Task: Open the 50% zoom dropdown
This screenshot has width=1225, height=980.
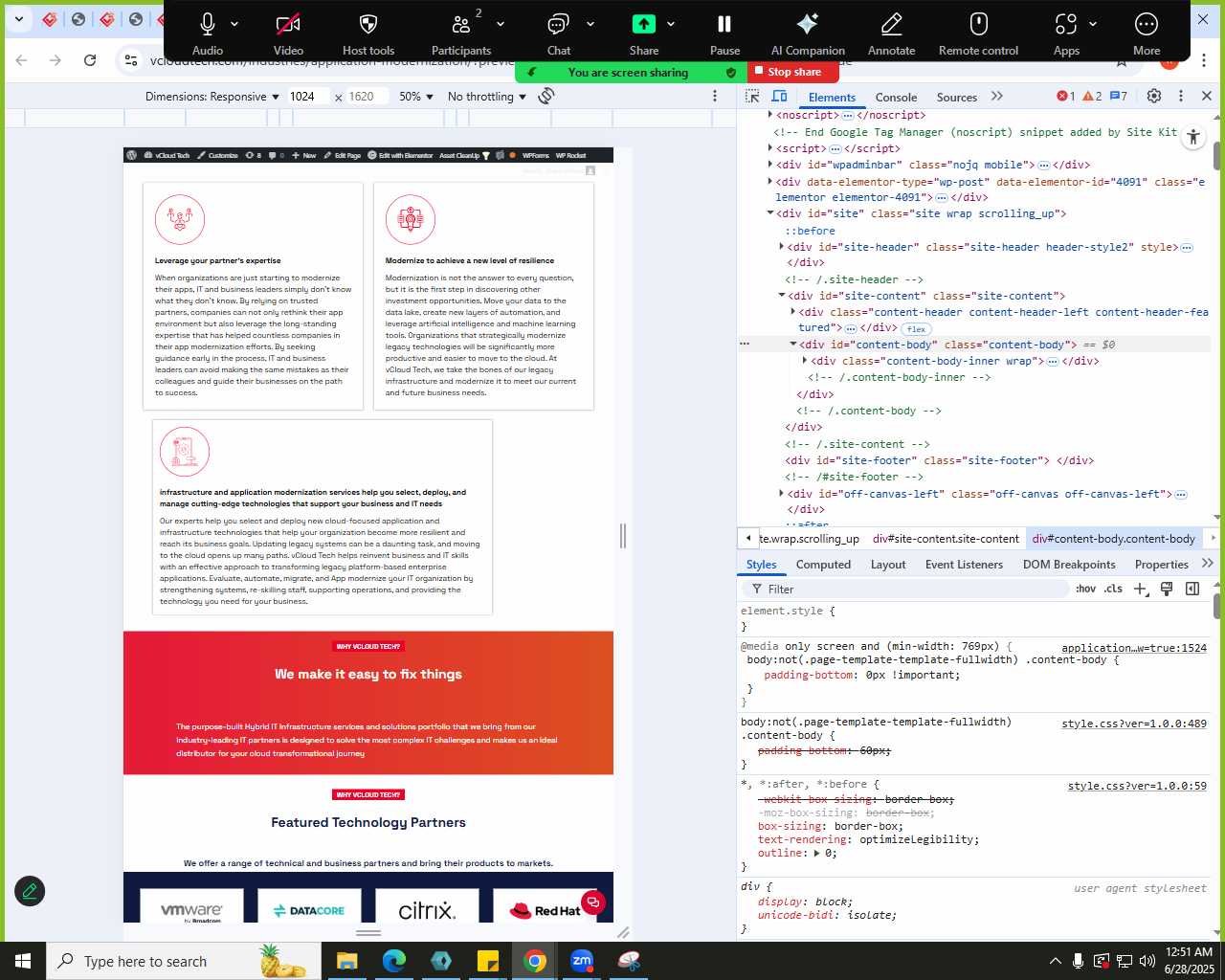Action: pyautogui.click(x=416, y=97)
